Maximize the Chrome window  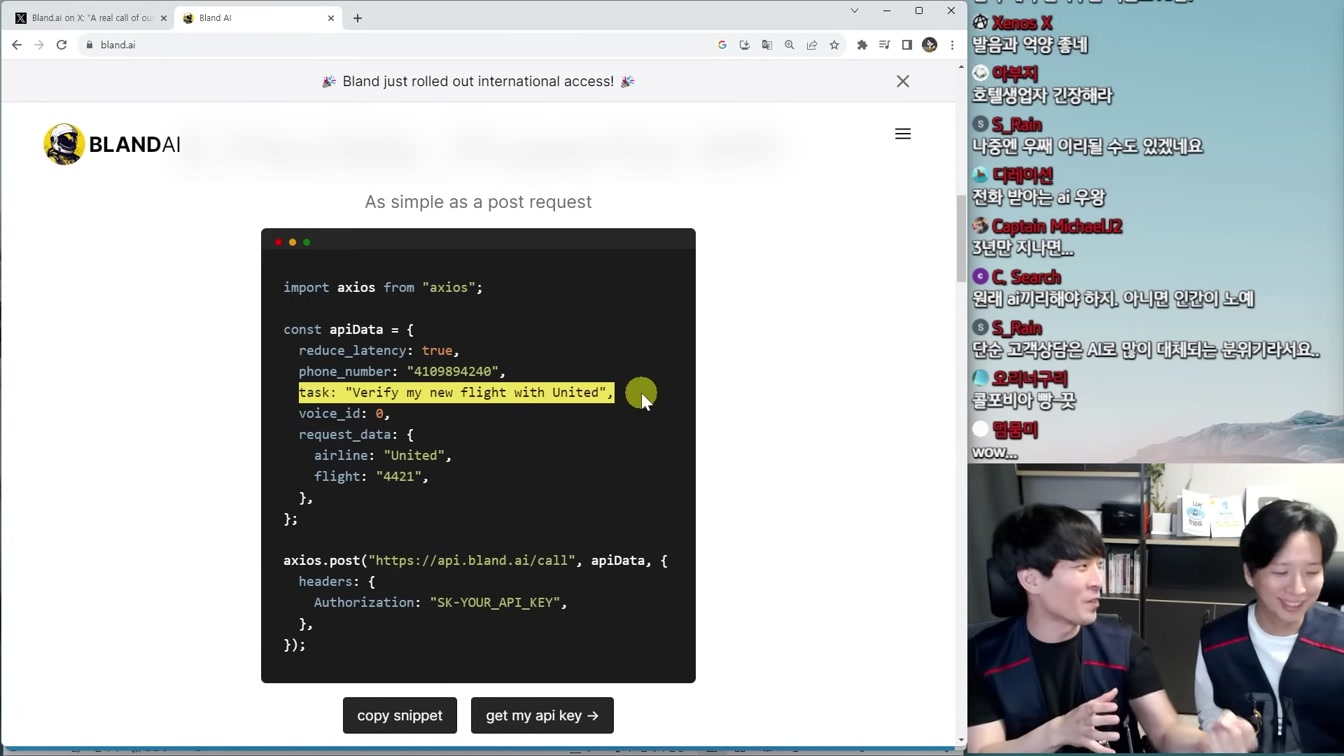[919, 11]
